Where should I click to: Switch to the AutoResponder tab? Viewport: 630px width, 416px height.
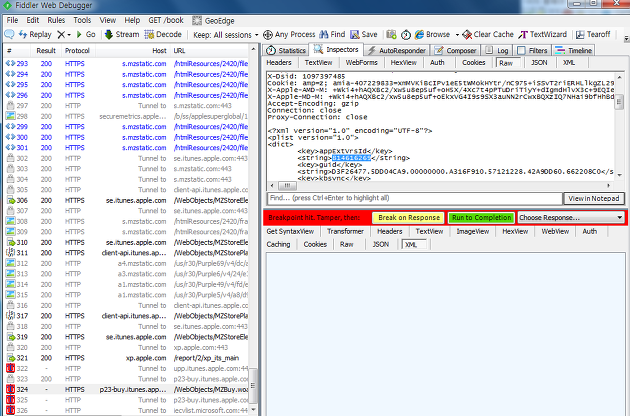(x=397, y=50)
